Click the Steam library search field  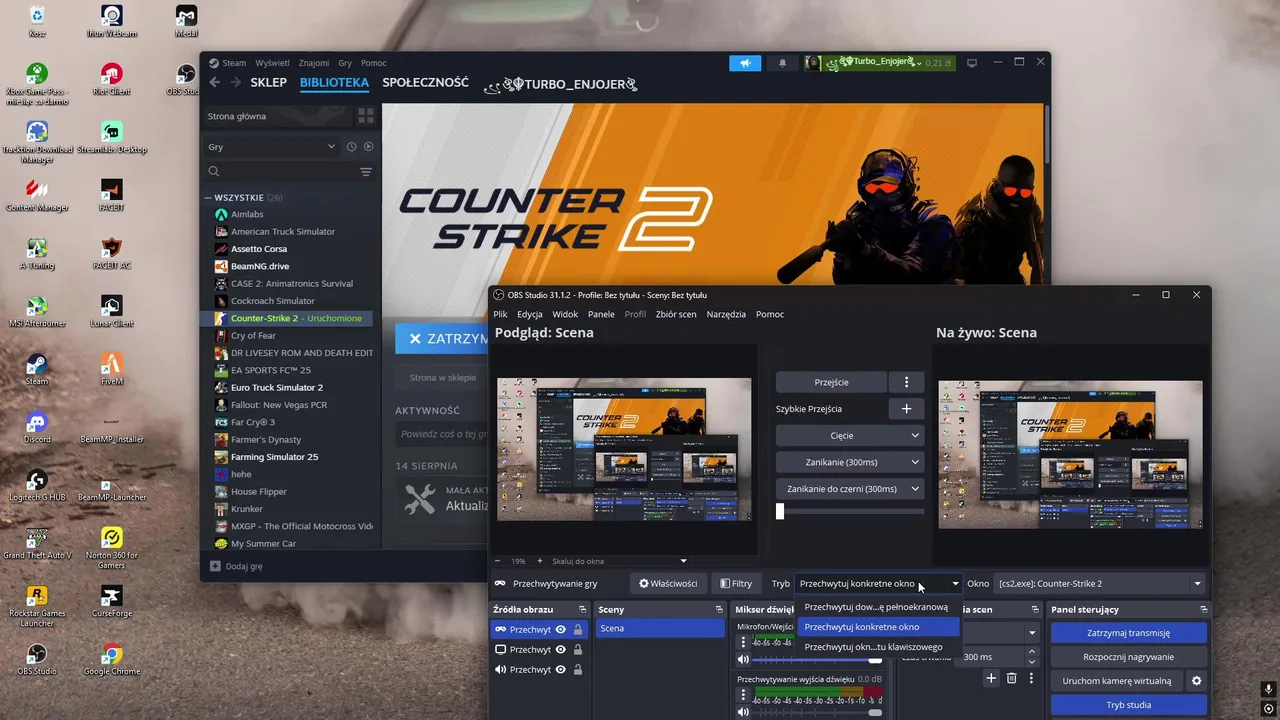(x=282, y=172)
